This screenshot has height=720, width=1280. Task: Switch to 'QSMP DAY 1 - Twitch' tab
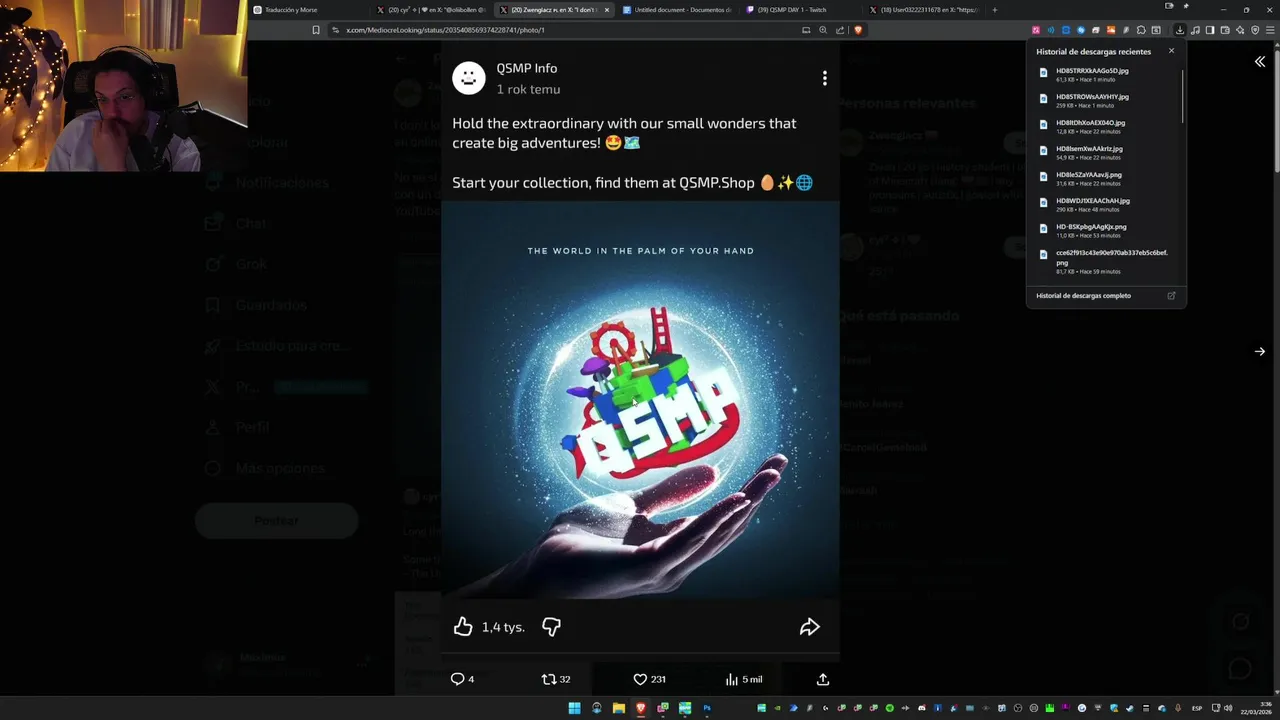[799, 10]
